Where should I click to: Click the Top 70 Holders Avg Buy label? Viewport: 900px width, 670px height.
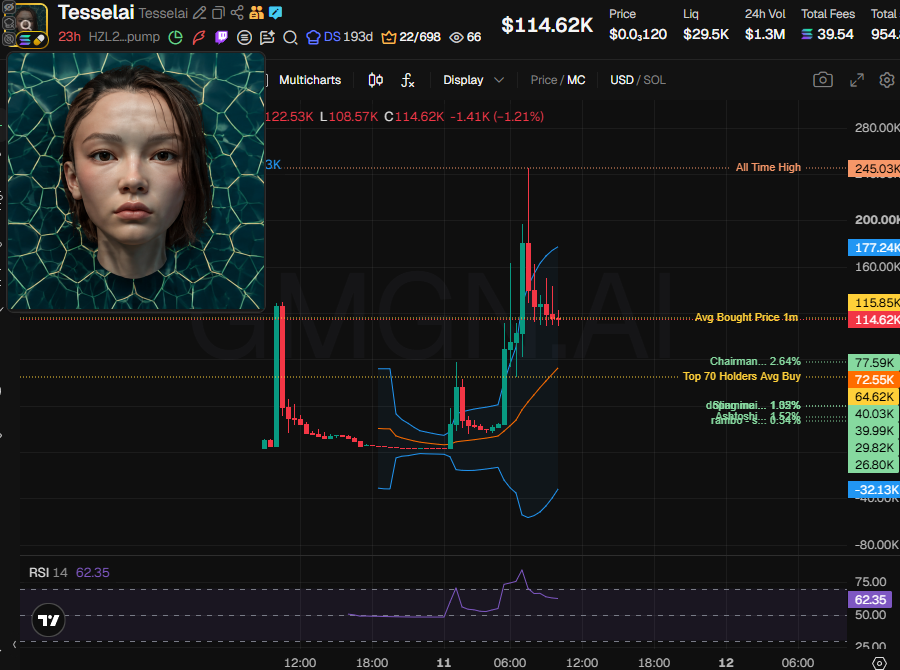[742, 376]
